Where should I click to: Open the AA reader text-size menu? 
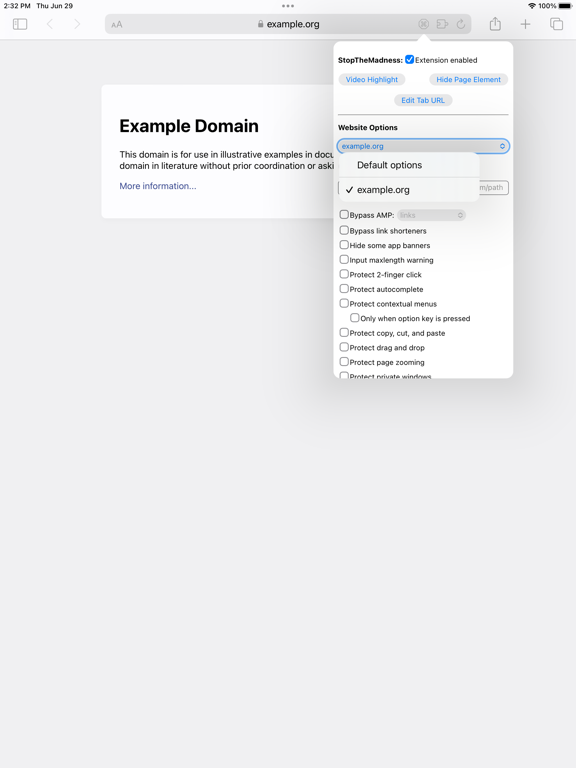tap(117, 24)
